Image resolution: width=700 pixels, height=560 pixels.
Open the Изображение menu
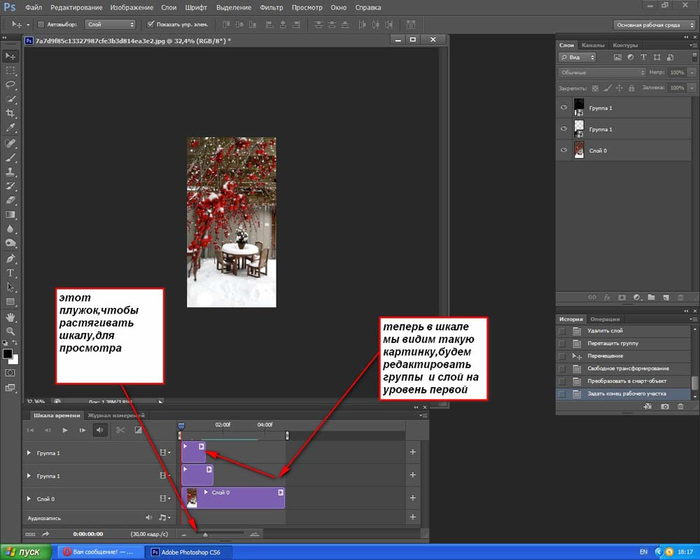tap(131, 8)
